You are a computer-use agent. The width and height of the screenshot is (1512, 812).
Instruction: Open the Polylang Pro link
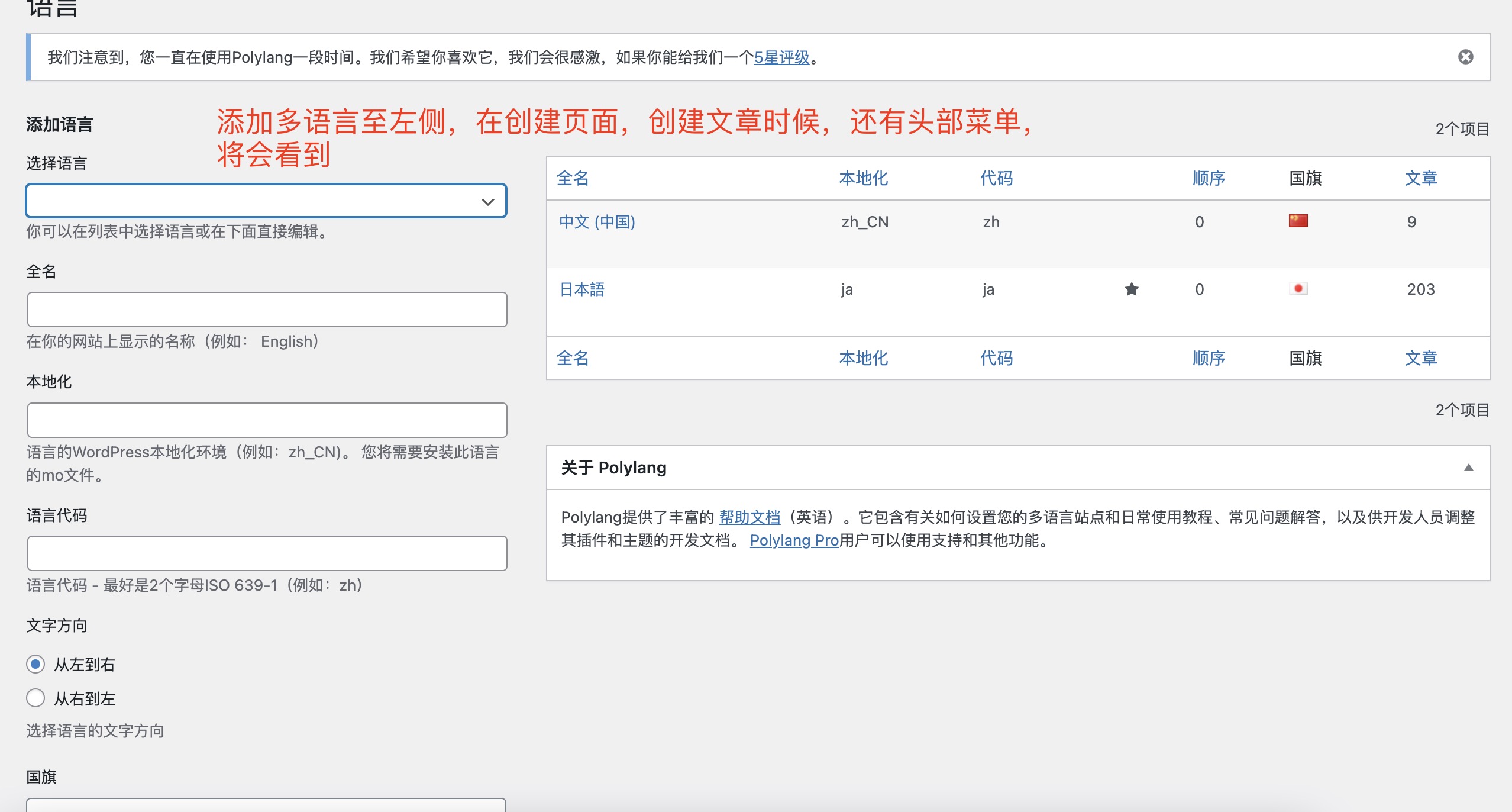pos(794,540)
